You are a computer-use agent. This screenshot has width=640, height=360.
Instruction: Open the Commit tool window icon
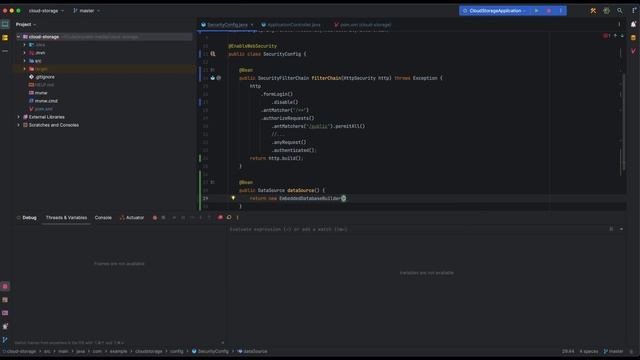coord(5,38)
